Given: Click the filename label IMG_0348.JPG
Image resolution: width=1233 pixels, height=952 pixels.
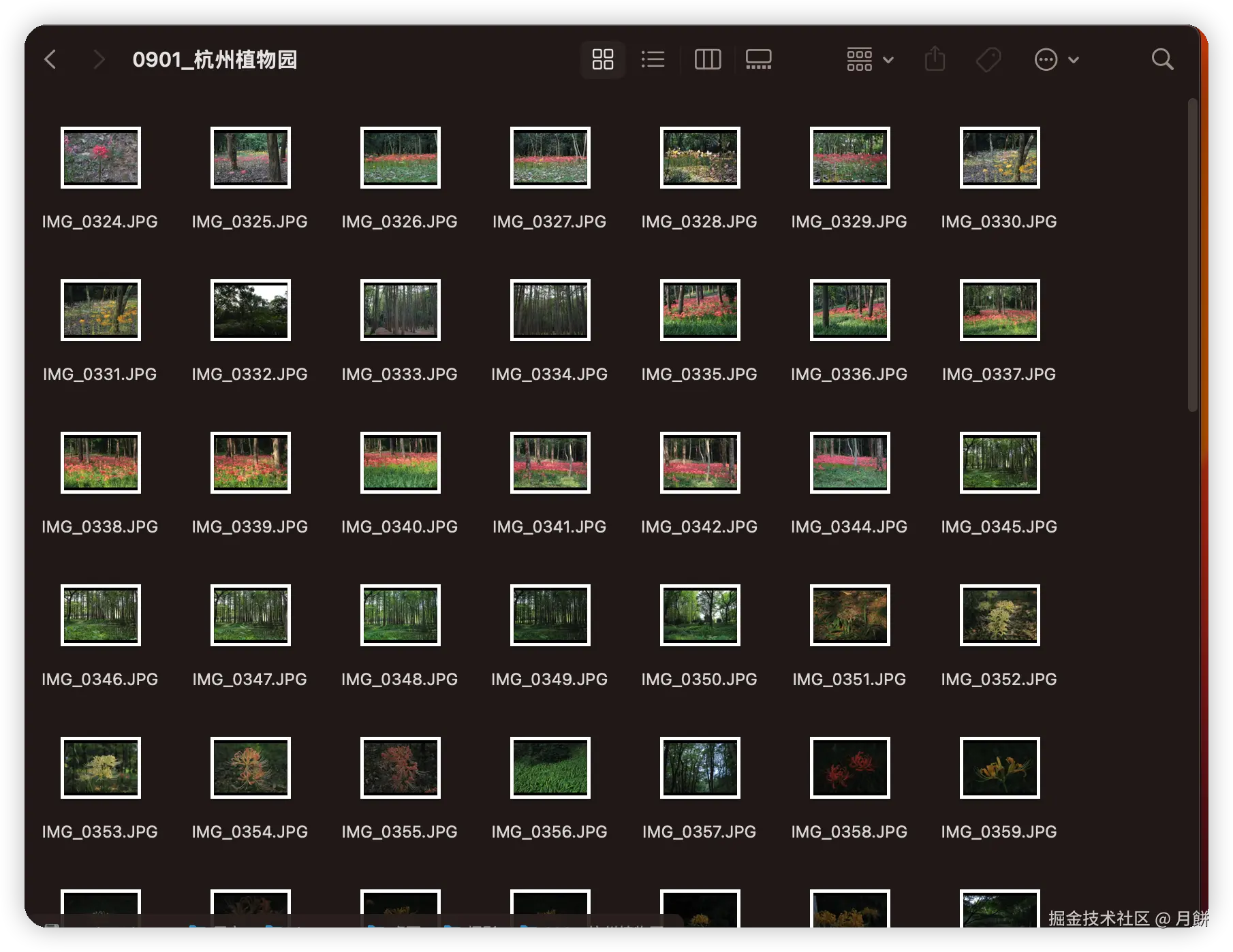Looking at the screenshot, I should coord(400,680).
